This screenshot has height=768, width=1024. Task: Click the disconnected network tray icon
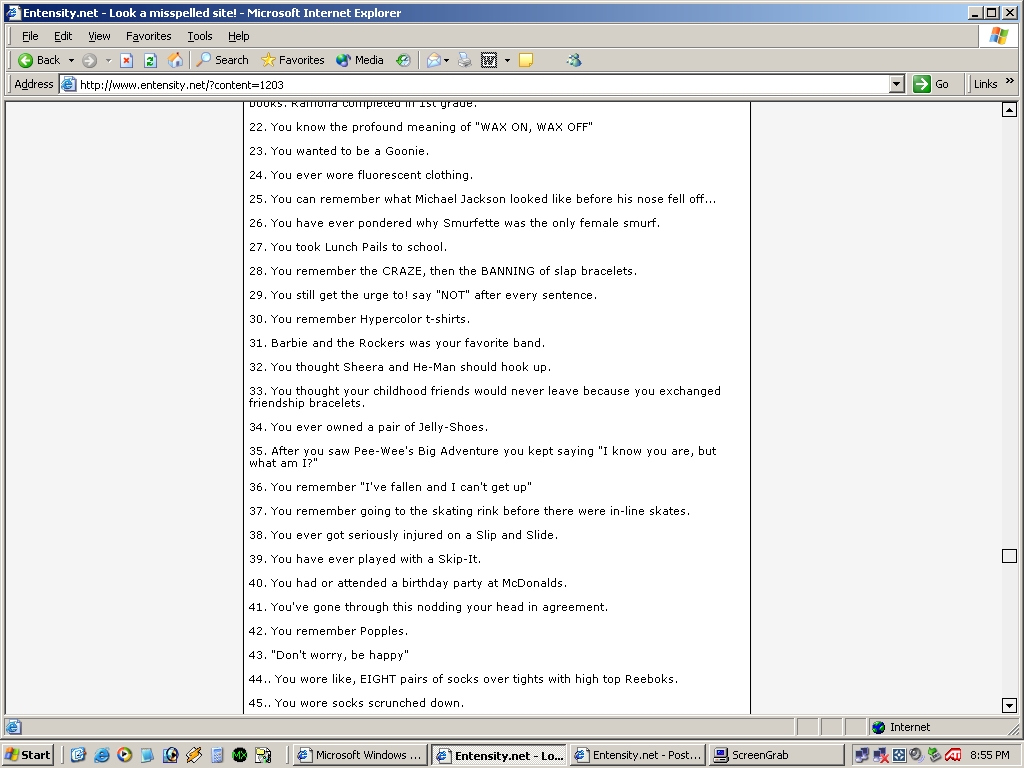tap(880, 755)
